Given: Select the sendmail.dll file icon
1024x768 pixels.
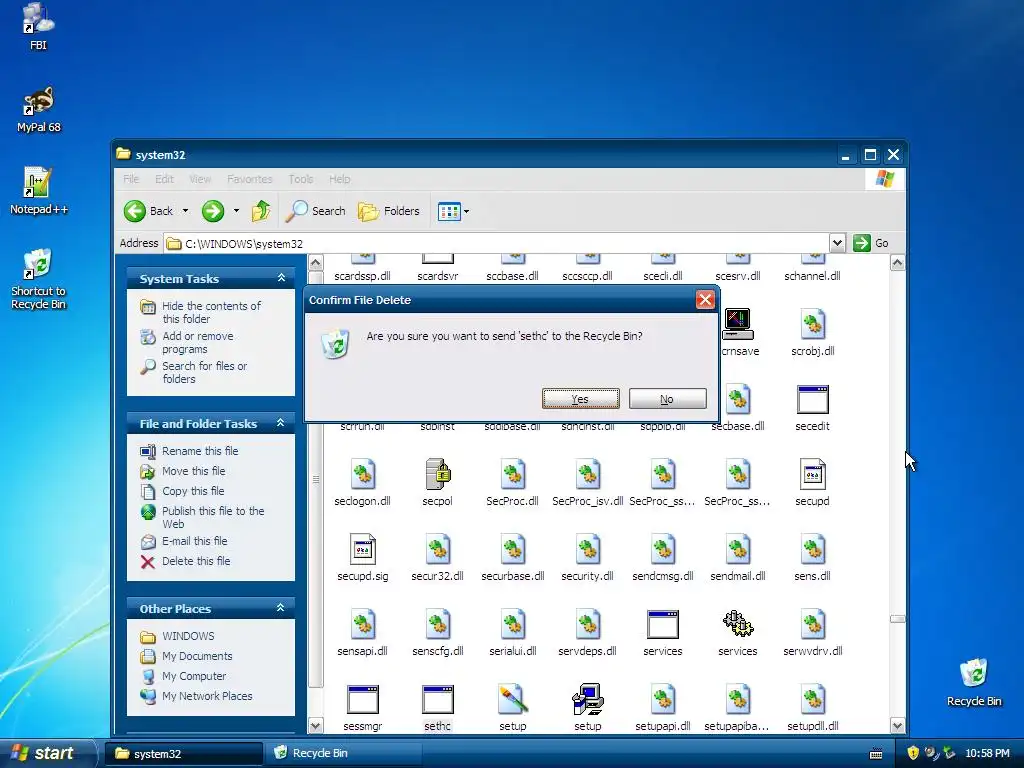Looking at the screenshot, I should coord(737,549).
